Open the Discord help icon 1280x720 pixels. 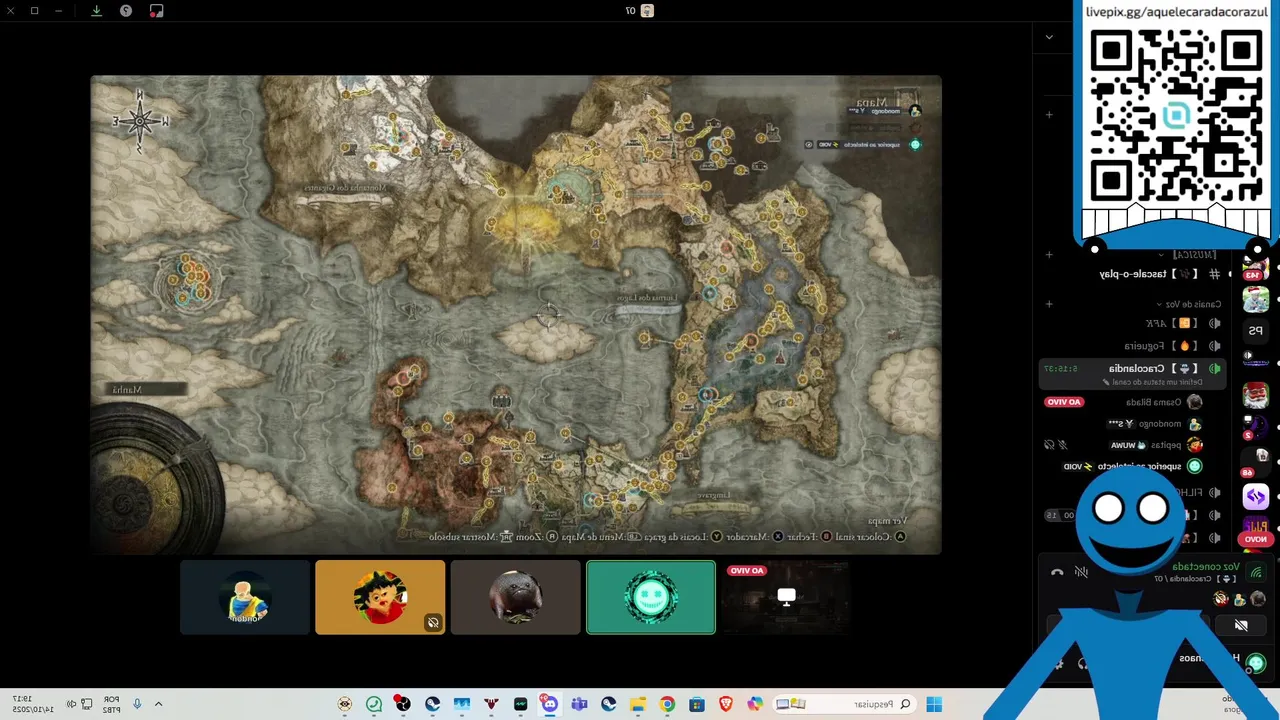[126, 11]
